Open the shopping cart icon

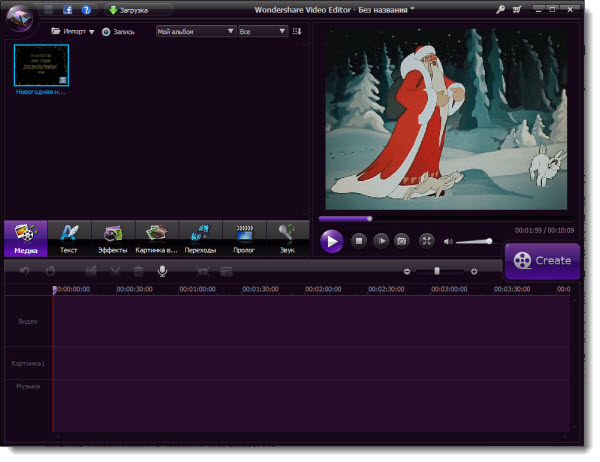pos(517,10)
